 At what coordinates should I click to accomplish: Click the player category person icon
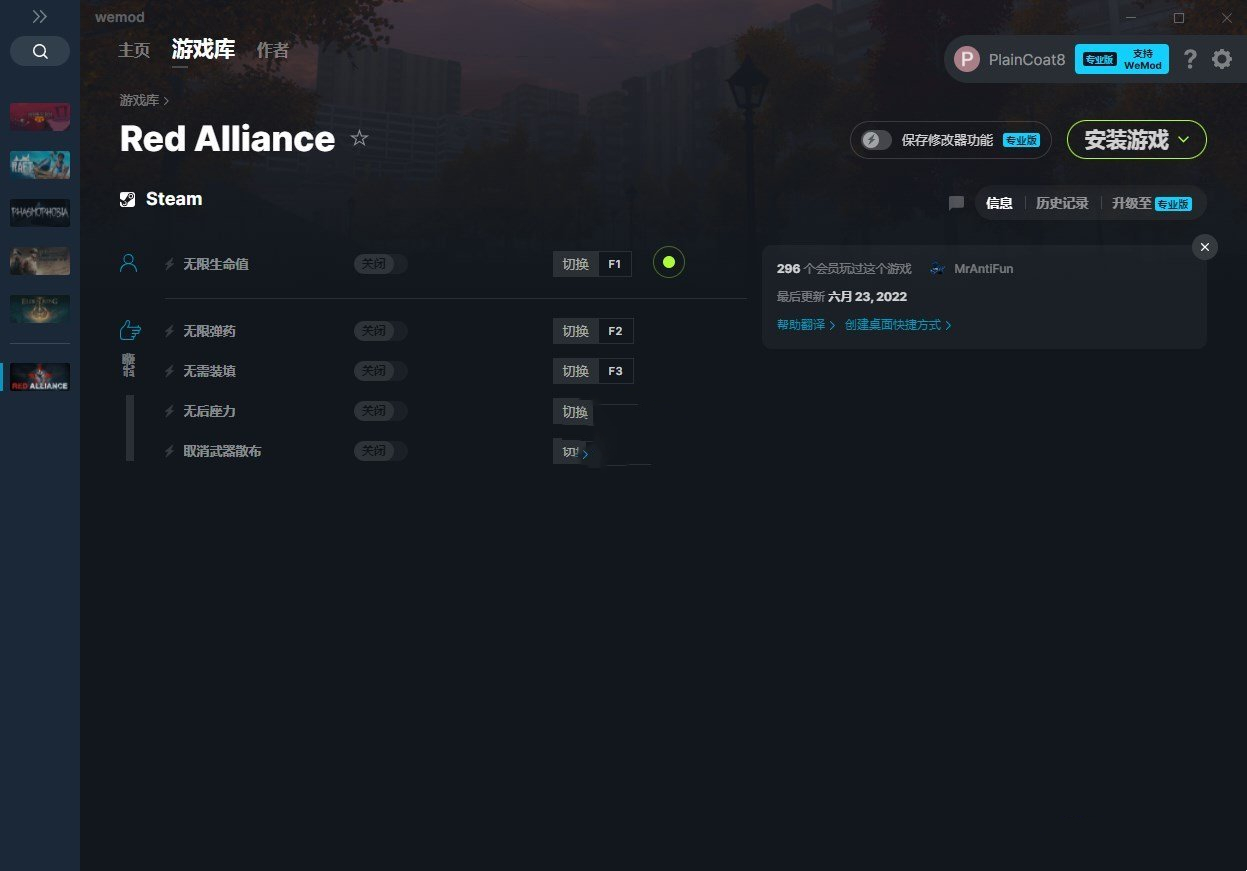click(128, 263)
